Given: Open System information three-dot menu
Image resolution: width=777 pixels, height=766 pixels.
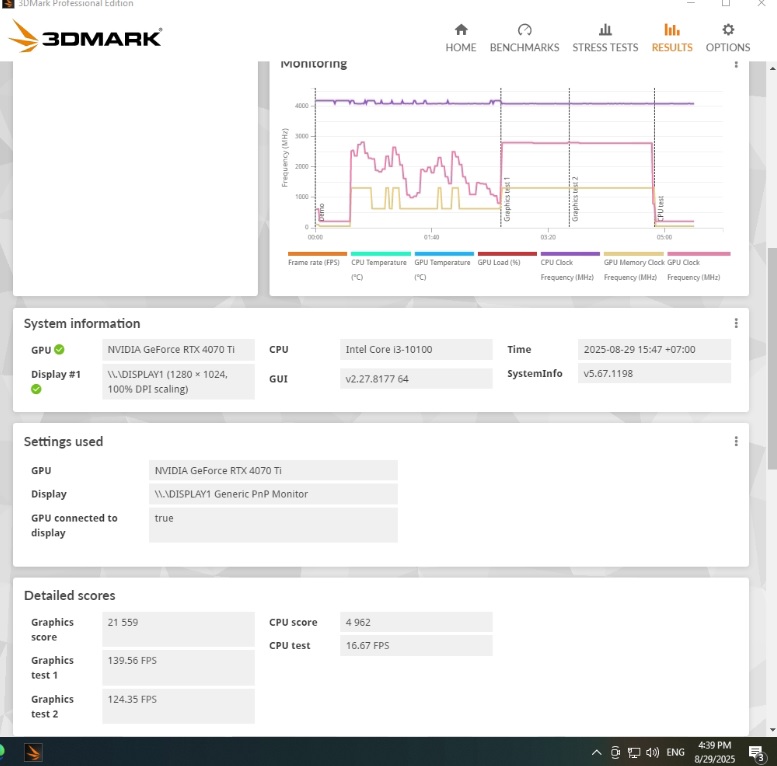Looking at the screenshot, I should pyautogui.click(x=736, y=323).
